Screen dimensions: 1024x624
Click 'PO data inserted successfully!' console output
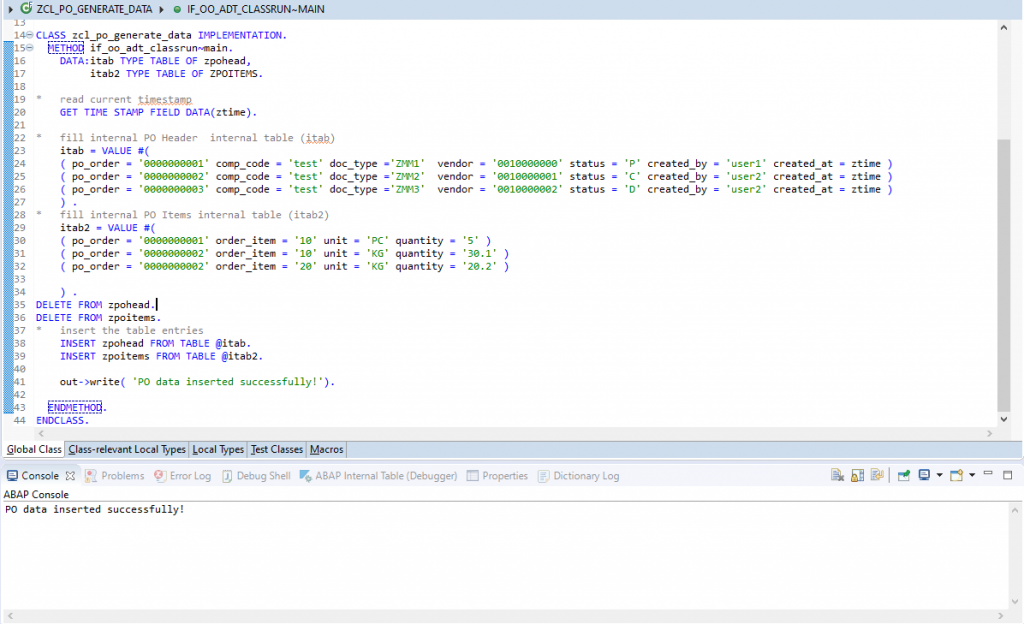click(x=95, y=509)
